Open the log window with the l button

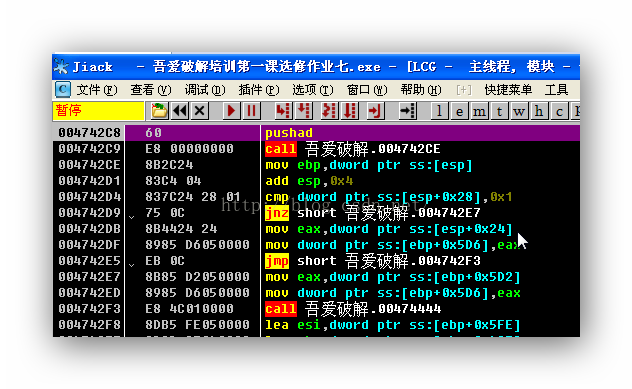pos(439,111)
